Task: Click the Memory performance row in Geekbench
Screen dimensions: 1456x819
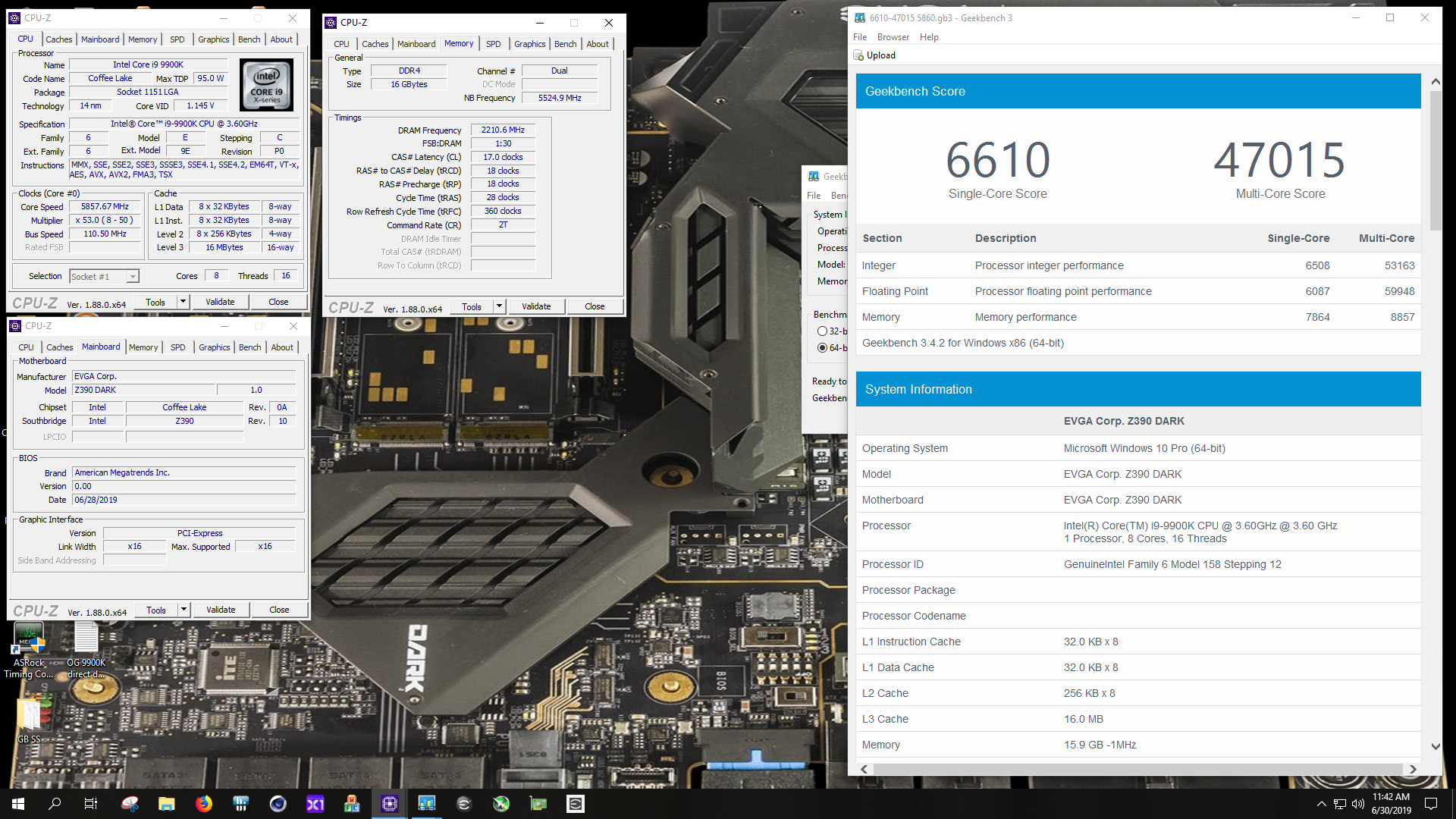Action: click(x=1138, y=317)
